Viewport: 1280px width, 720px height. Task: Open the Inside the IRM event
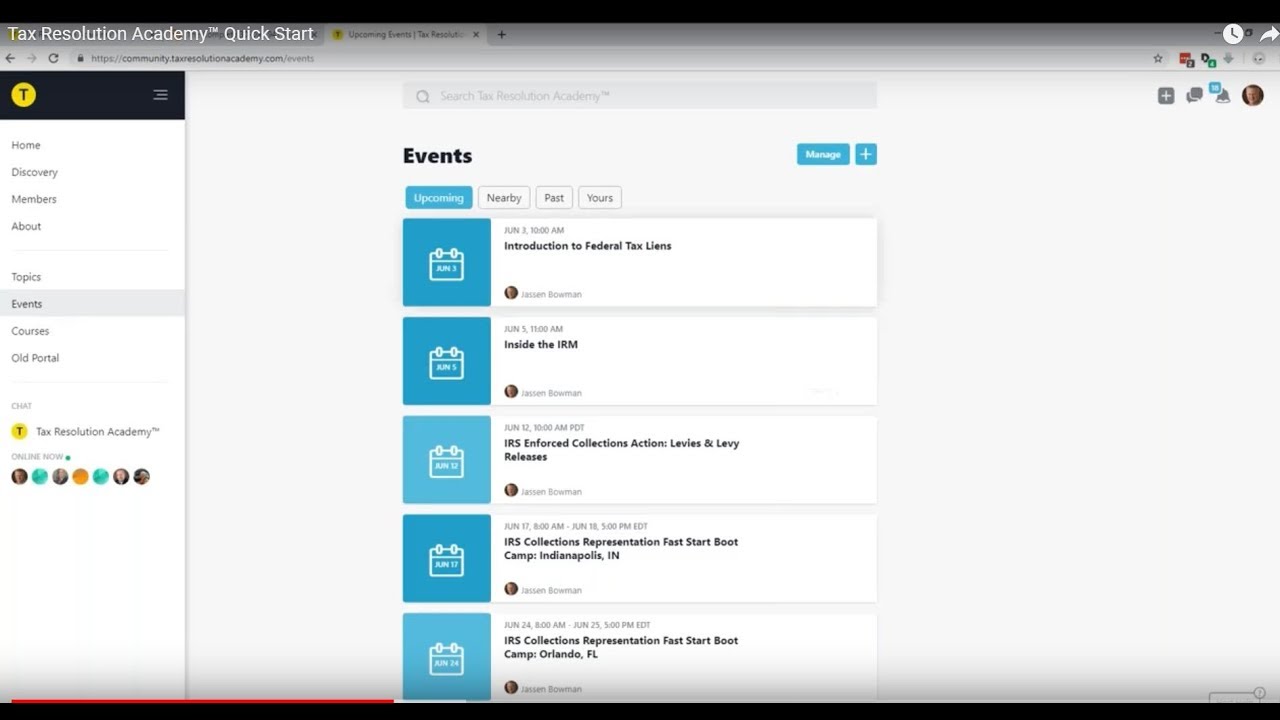click(541, 345)
